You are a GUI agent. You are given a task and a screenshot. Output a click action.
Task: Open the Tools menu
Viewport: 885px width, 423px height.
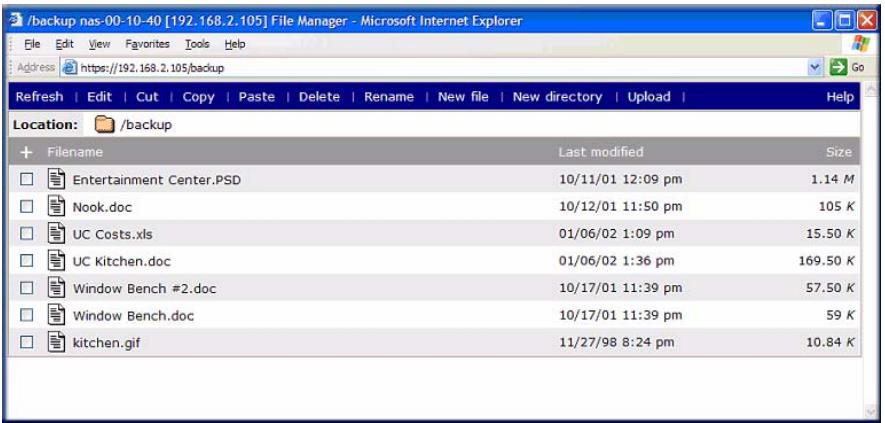click(197, 44)
